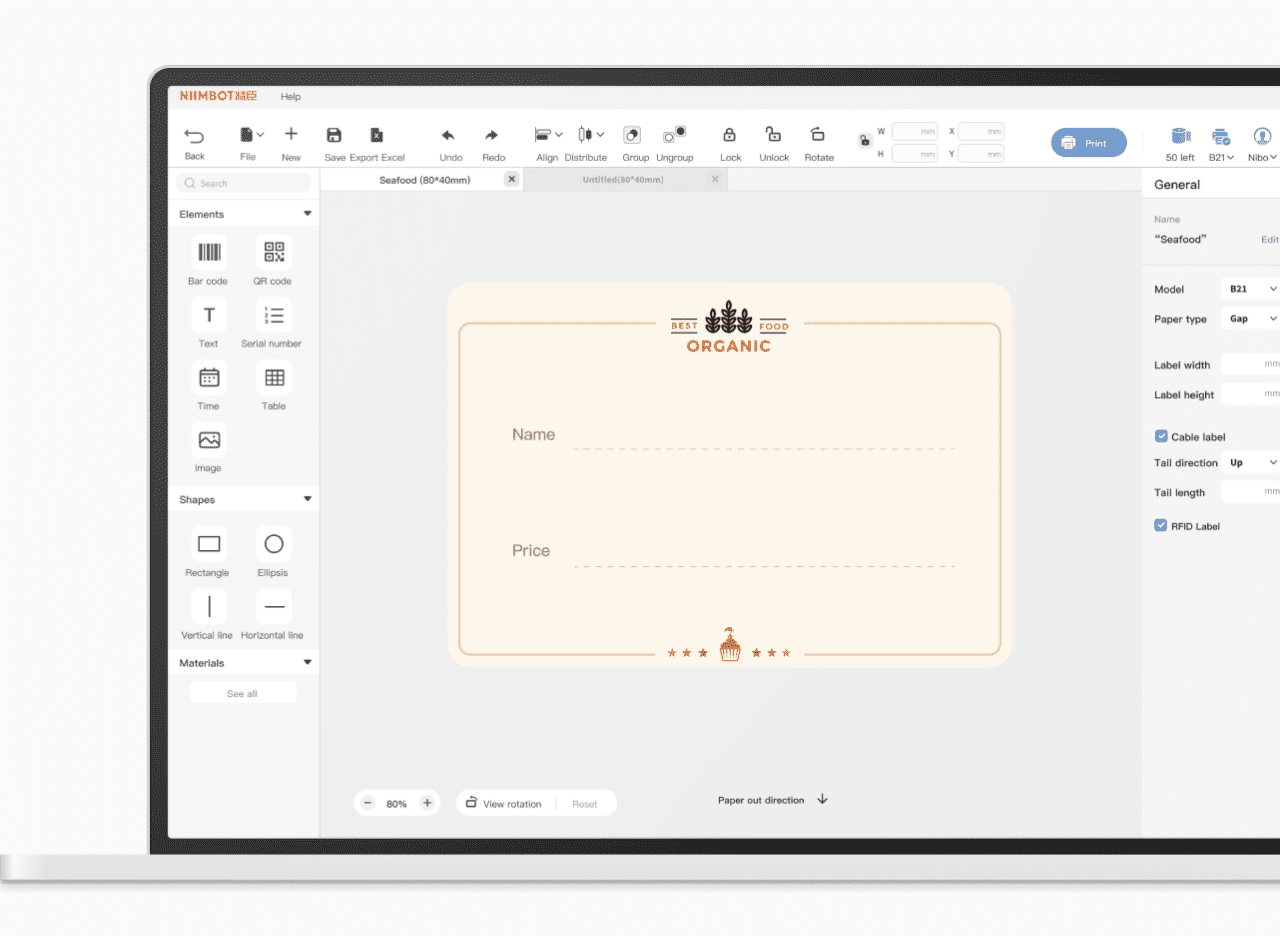This screenshot has width=1280, height=936.
Task: Click the Edit link beside Seafood name
Action: [1269, 240]
